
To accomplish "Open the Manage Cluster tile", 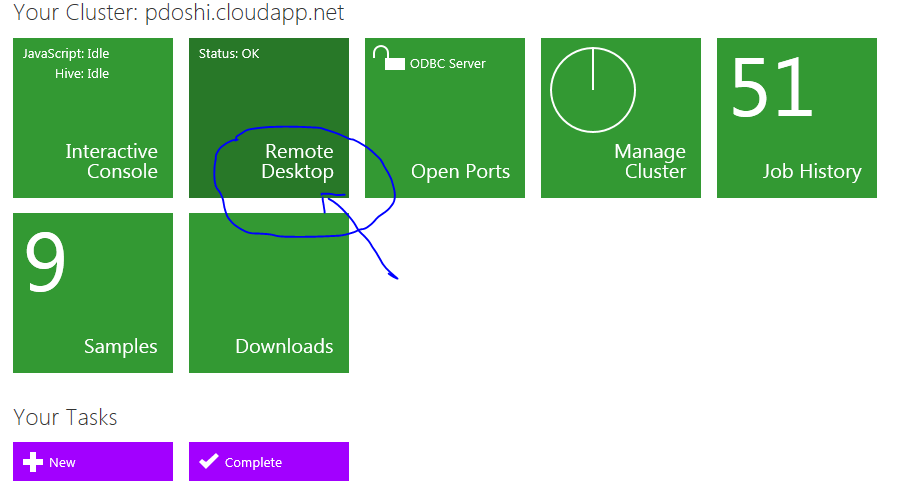I will [x=621, y=118].
